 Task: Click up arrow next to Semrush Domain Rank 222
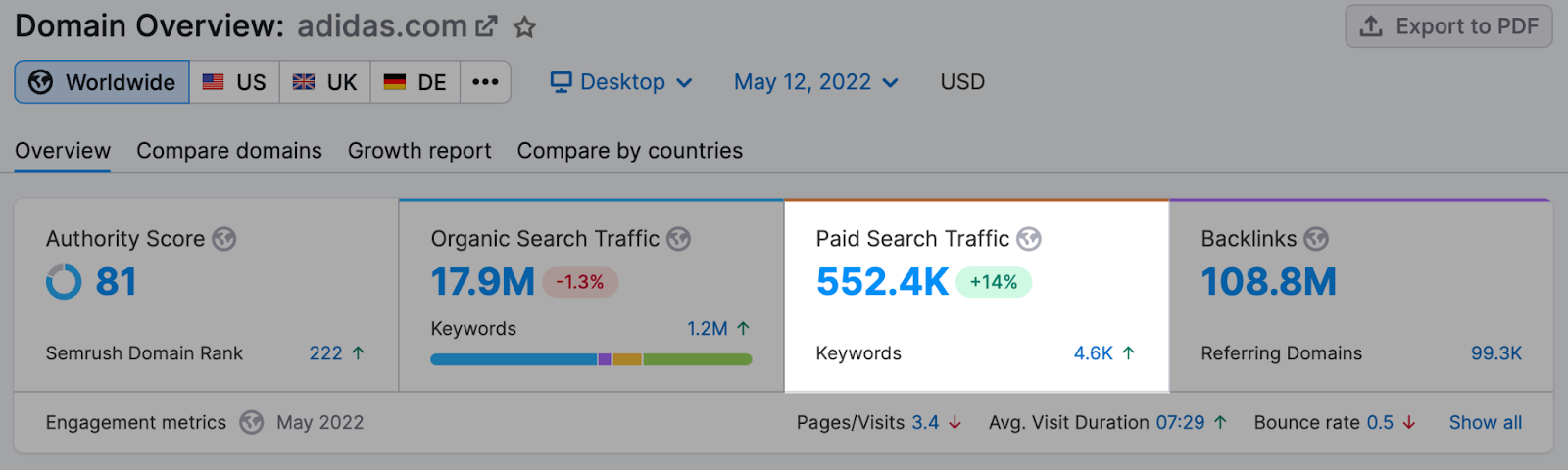point(358,353)
